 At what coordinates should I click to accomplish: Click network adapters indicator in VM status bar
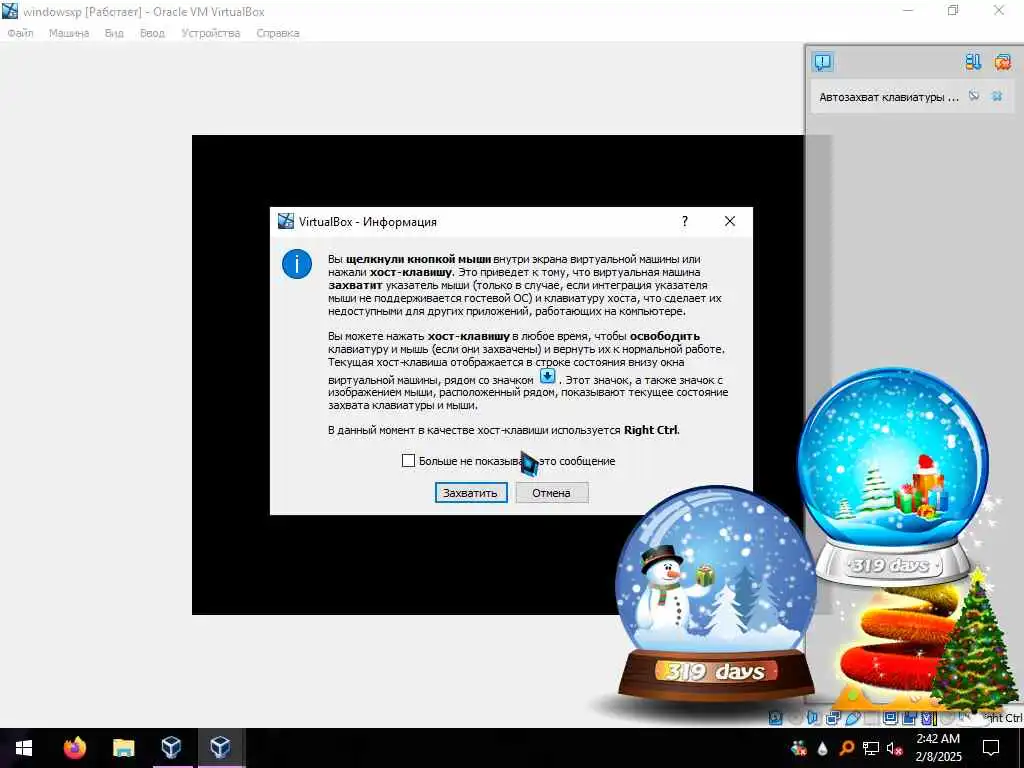tap(833, 718)
